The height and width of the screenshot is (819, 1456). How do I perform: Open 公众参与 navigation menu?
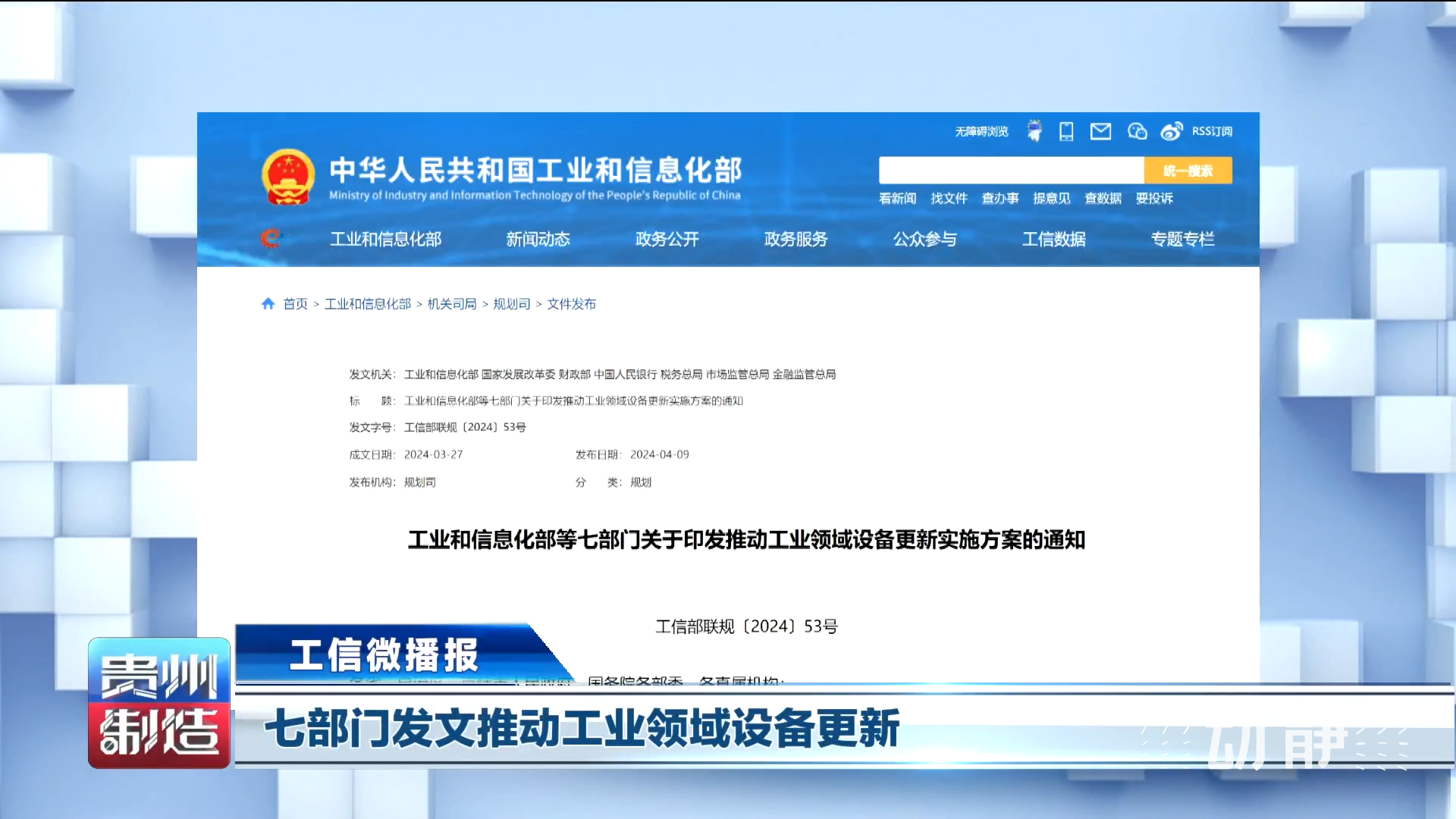pyautogui.click(x=924, y=239)
